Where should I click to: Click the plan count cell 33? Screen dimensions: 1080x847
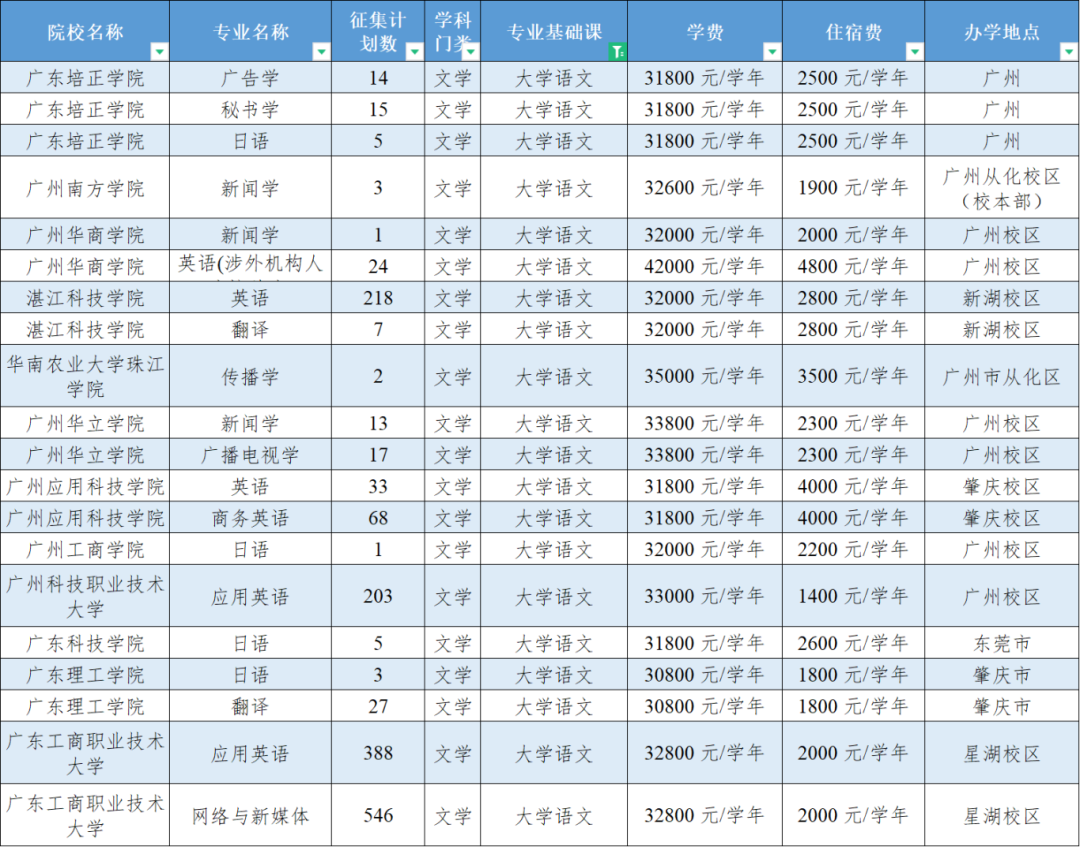pos(378,486)
